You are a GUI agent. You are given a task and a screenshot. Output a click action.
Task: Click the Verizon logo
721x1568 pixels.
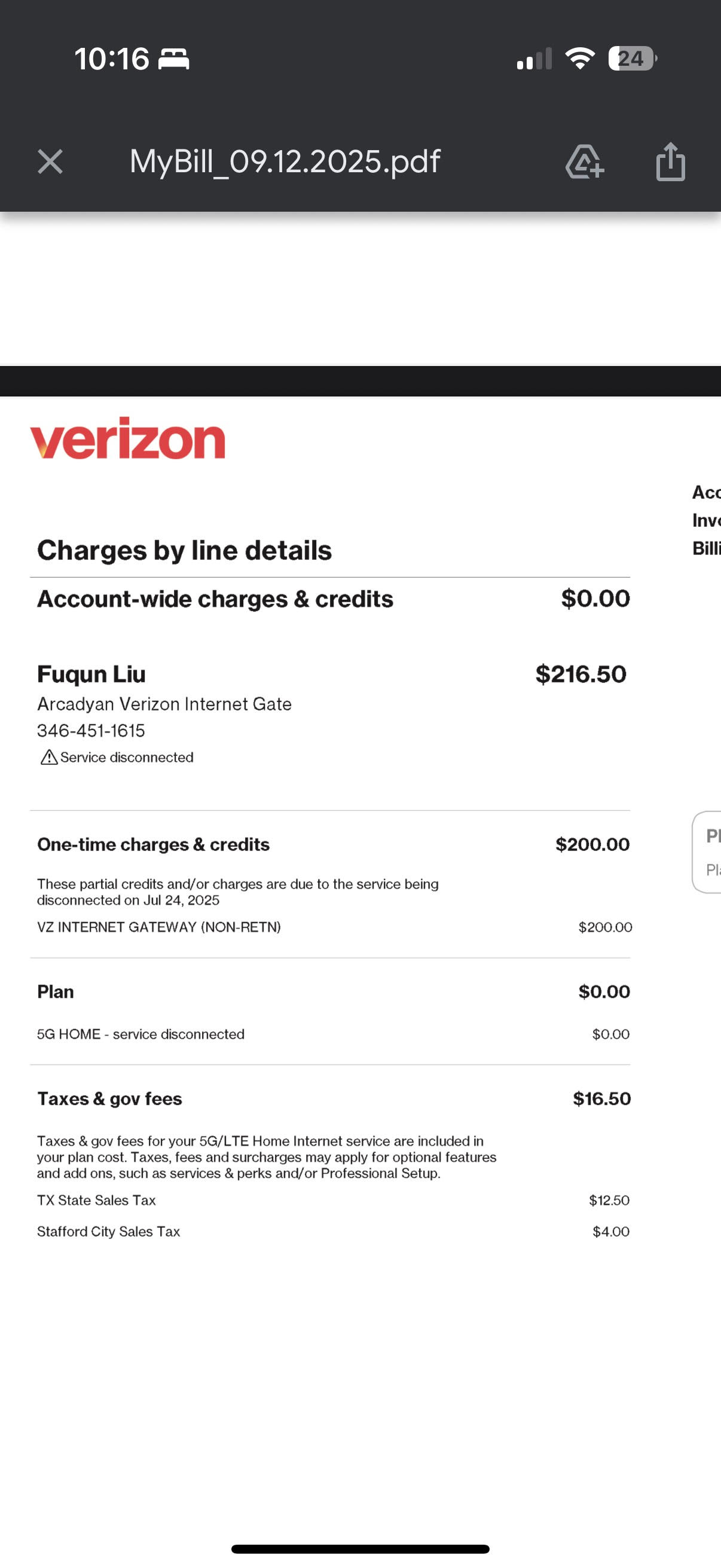pyautogui.click(x=128, y=438)
